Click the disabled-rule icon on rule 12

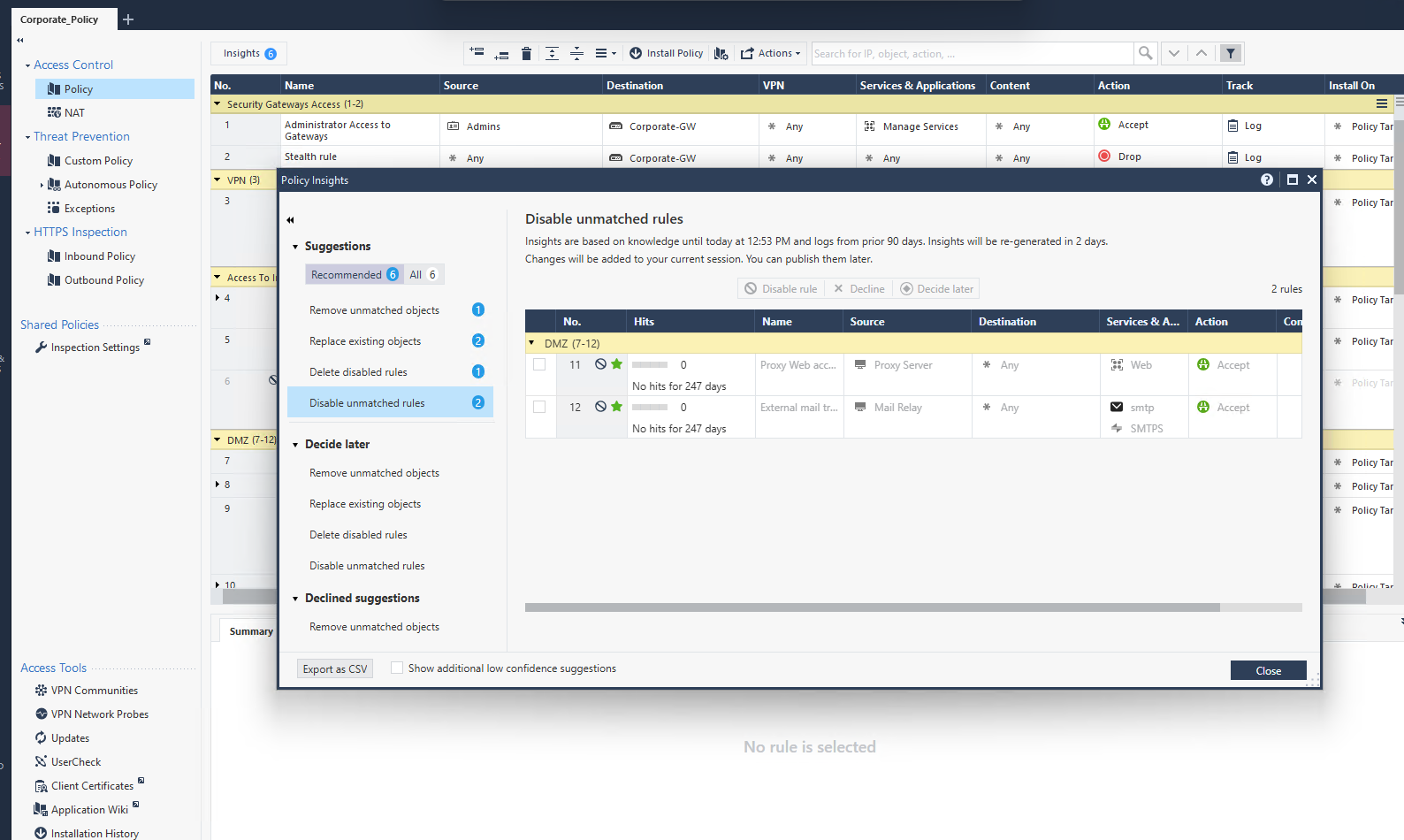tap(601, 407)
